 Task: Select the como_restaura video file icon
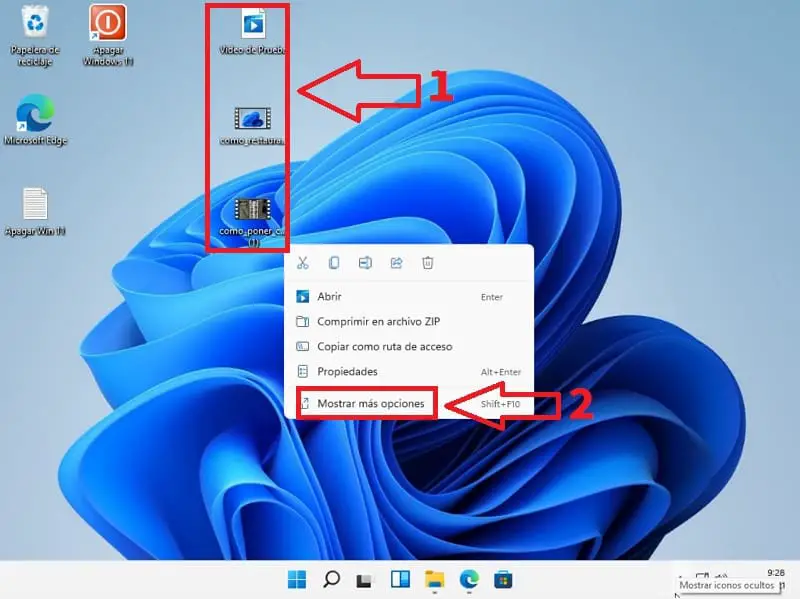[x=253, y=126]
